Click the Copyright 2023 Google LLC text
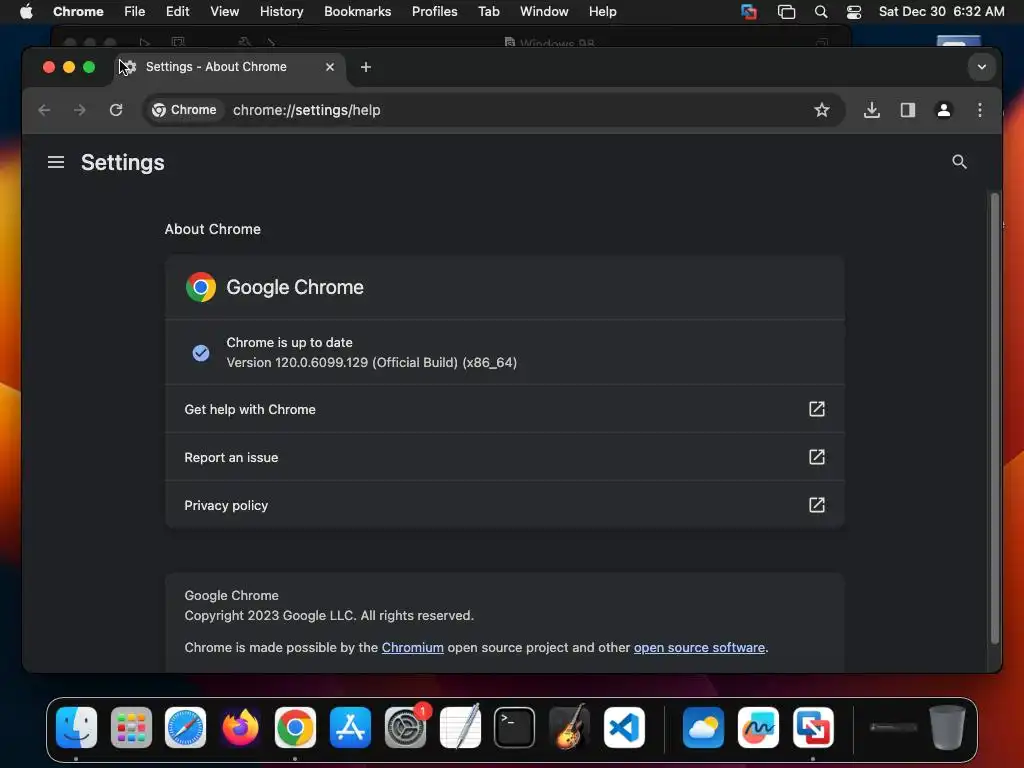This screenshot has height=768, width=1024. click(x=328, y=615)
